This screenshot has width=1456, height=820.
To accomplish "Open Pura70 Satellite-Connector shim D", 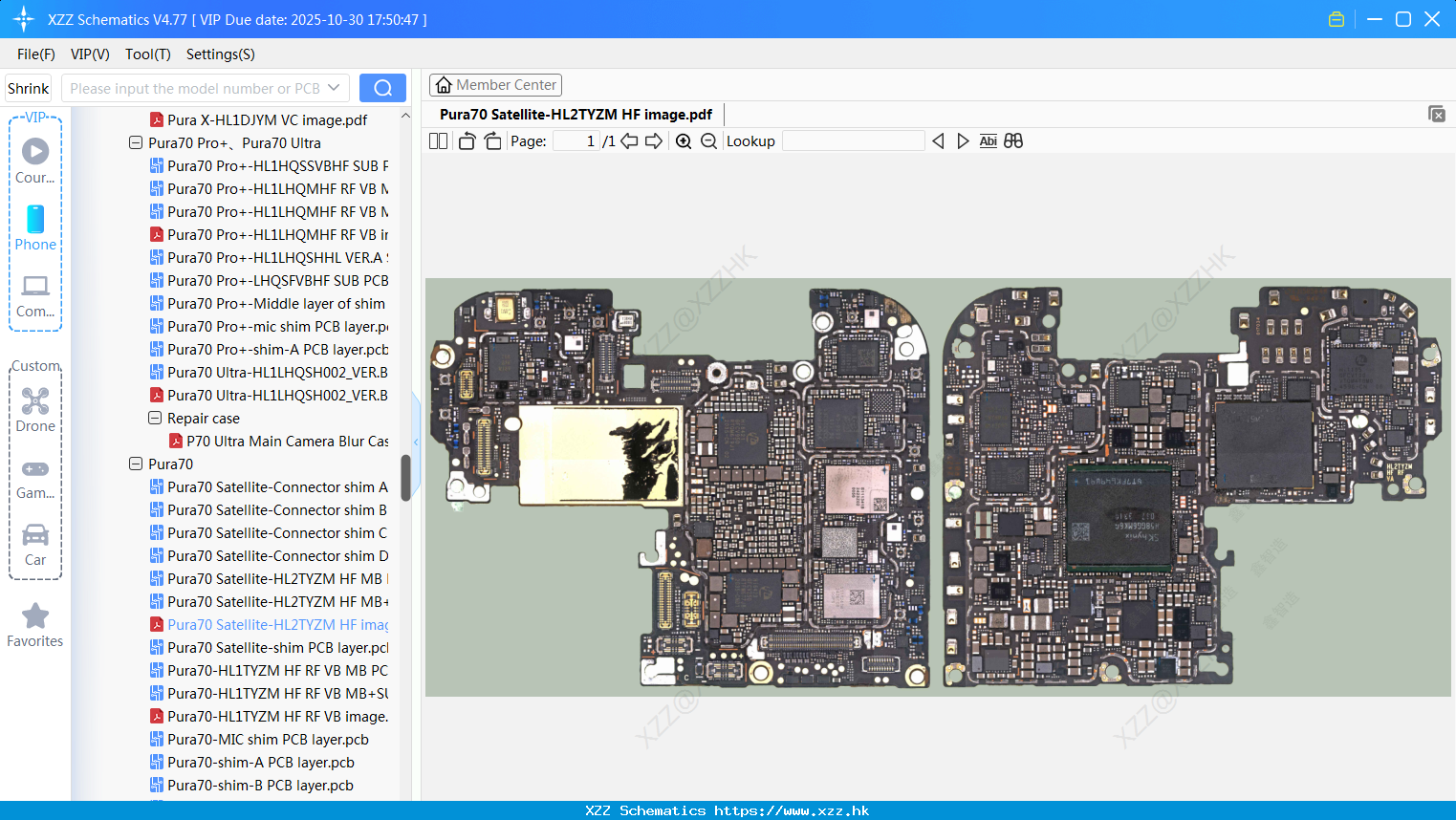I will pyautogui.click(x=269, y=555).
